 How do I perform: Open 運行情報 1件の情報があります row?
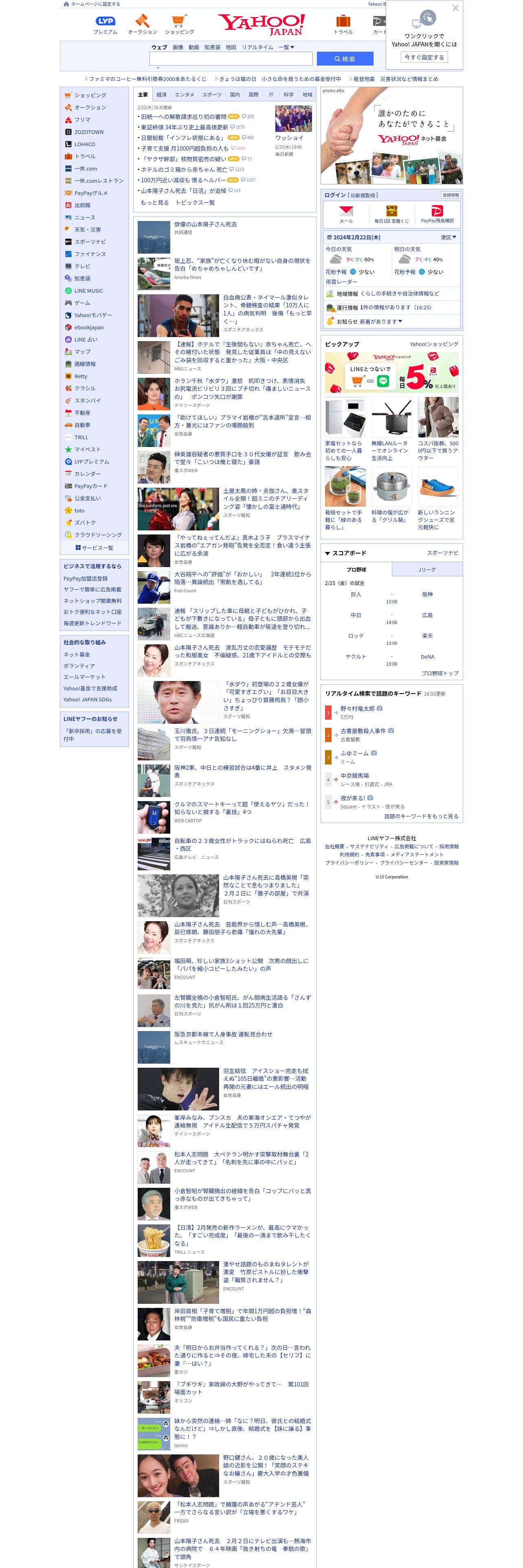pyautogui.click(x=391, y=307)
